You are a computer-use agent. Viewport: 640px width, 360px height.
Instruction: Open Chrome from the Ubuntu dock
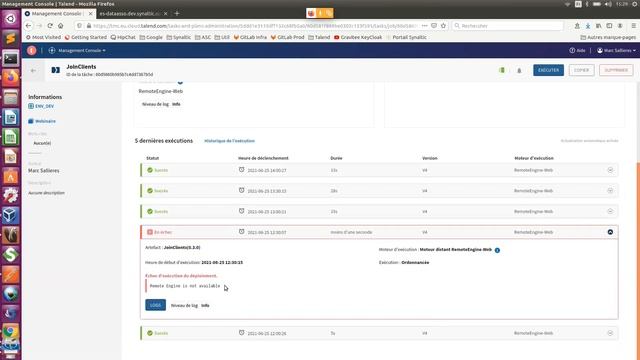point(11,331)
